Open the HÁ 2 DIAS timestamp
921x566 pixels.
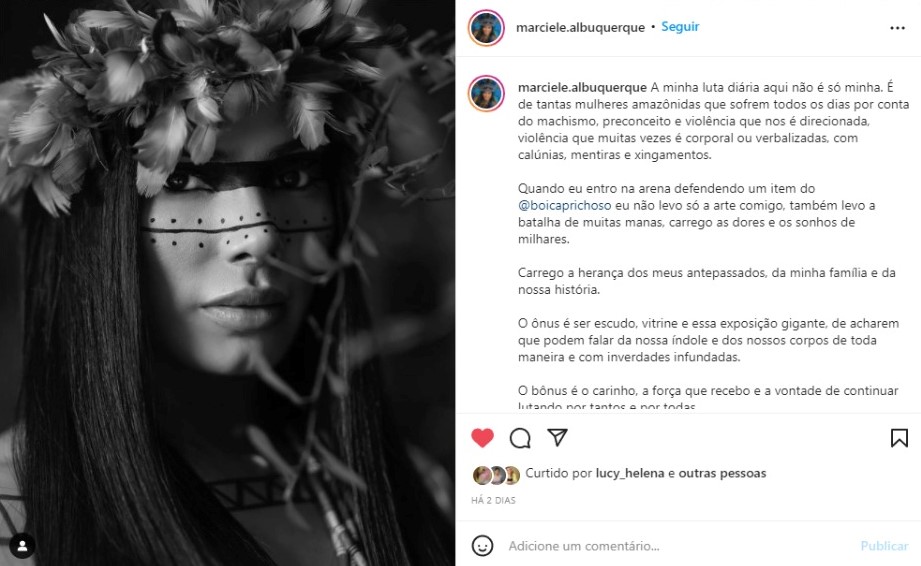click(x=493, y=500)
